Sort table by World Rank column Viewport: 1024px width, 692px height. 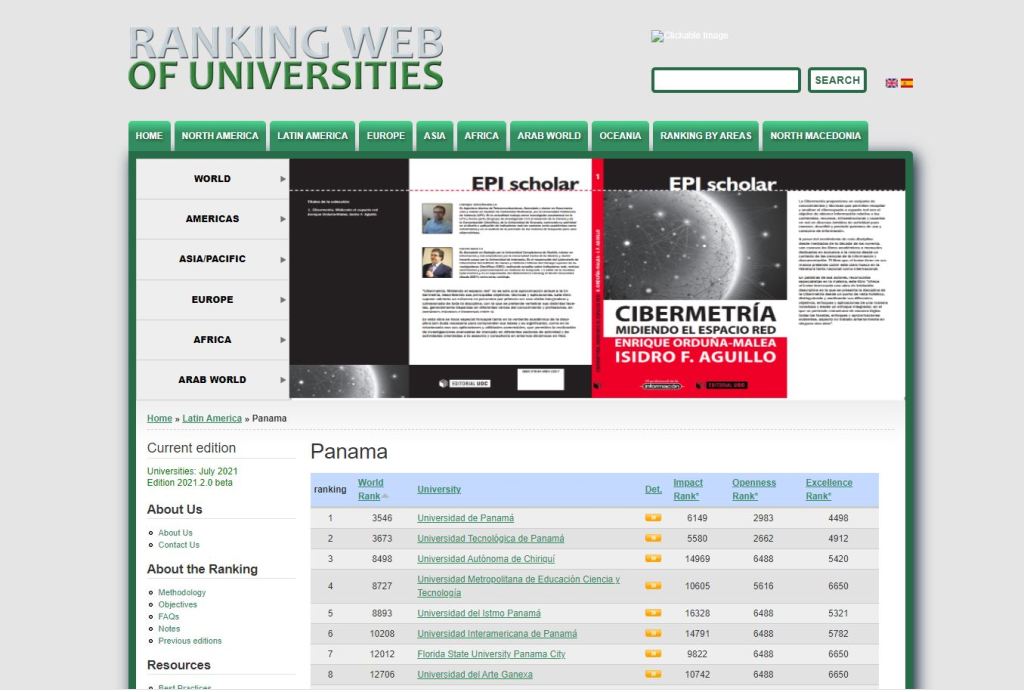(371, 489)
